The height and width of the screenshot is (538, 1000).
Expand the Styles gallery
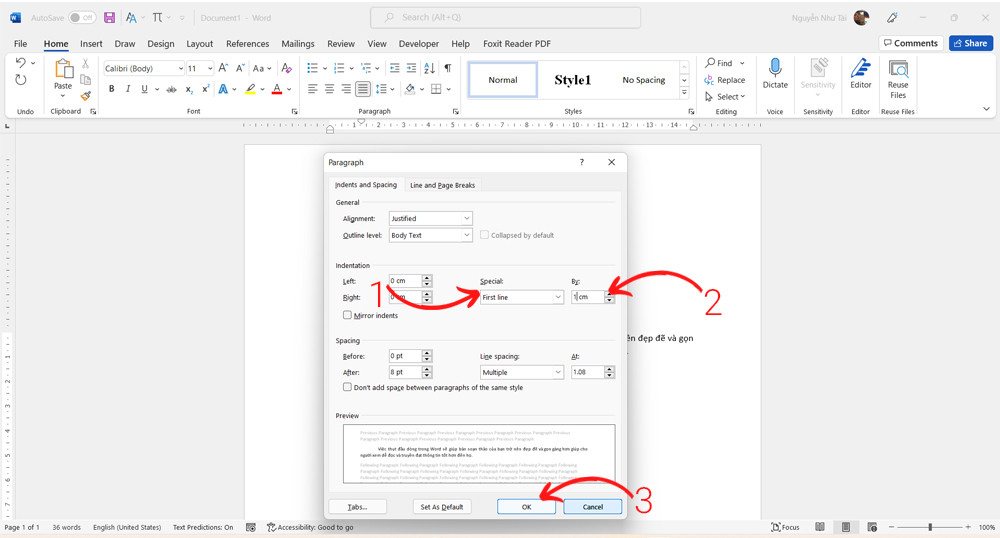[x=684, y=93]
